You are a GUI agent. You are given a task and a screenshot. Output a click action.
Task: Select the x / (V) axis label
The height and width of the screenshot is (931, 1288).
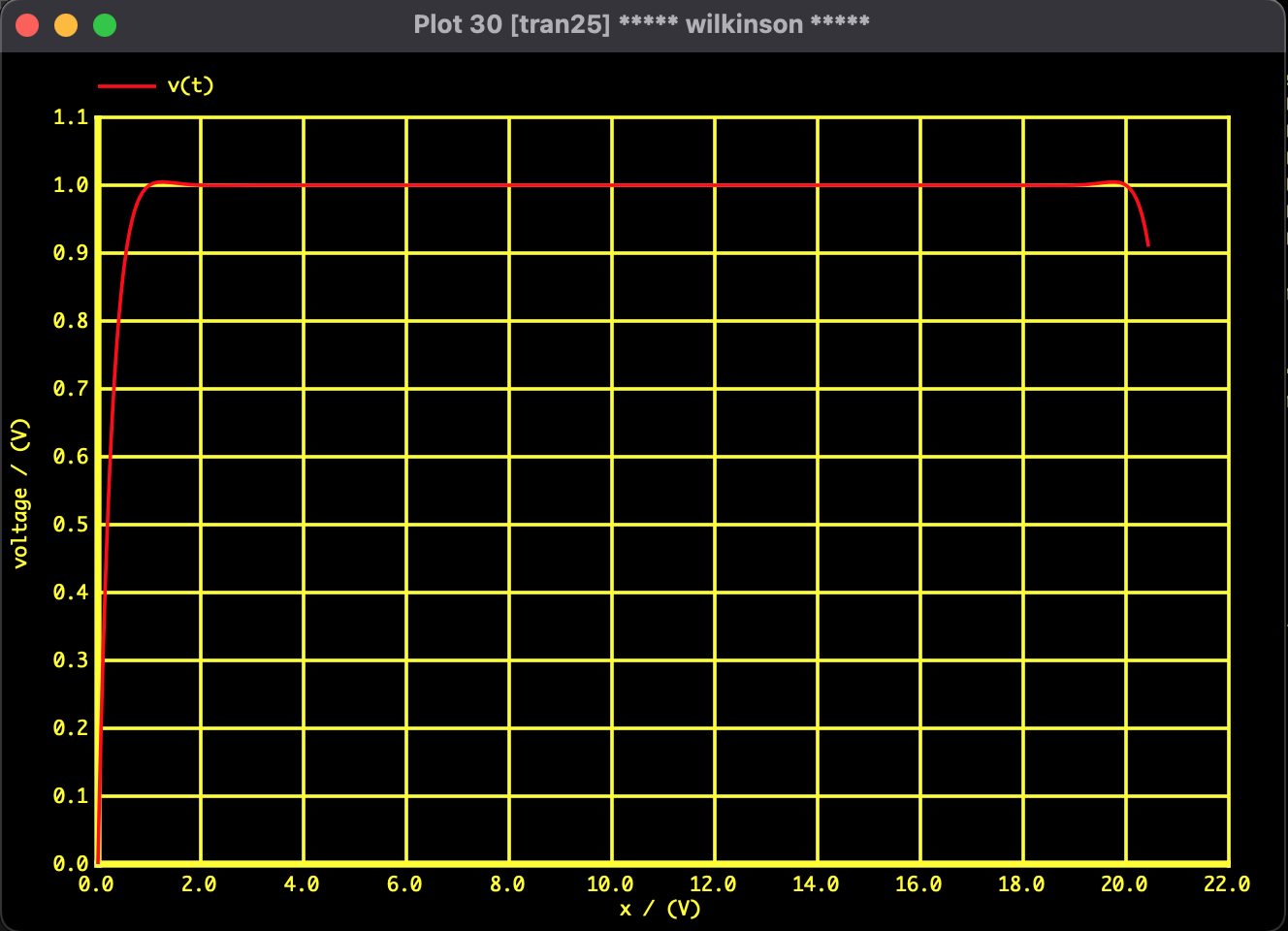coord(661,910)
